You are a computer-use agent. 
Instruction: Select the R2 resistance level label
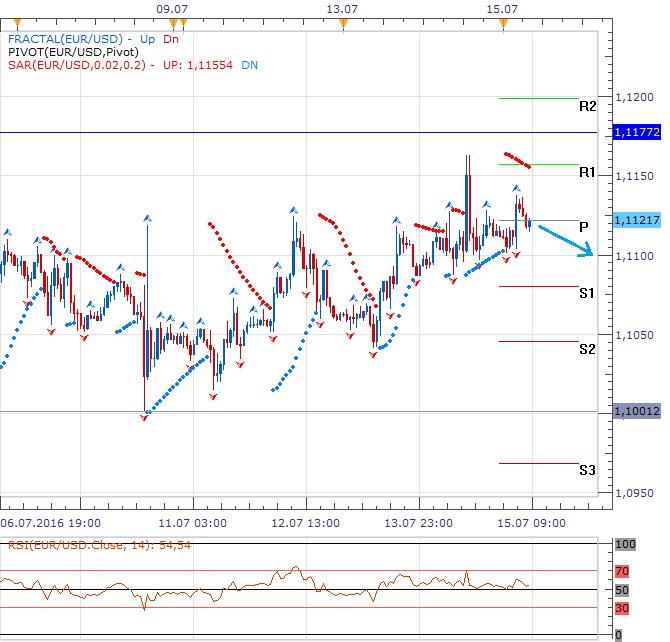click(x=587, y=106)
